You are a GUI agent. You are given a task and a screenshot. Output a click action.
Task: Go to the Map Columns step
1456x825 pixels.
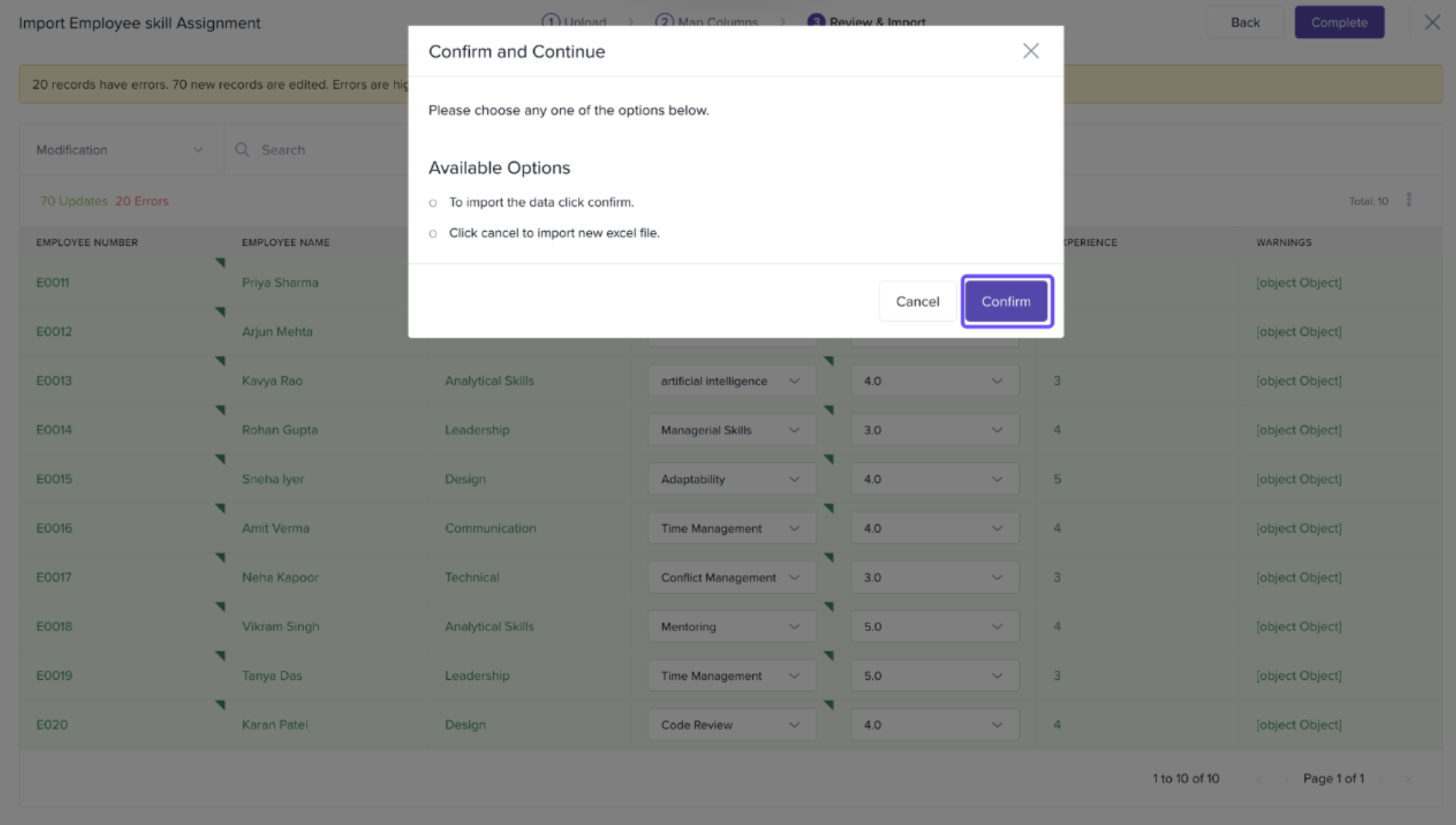point(707,22)
